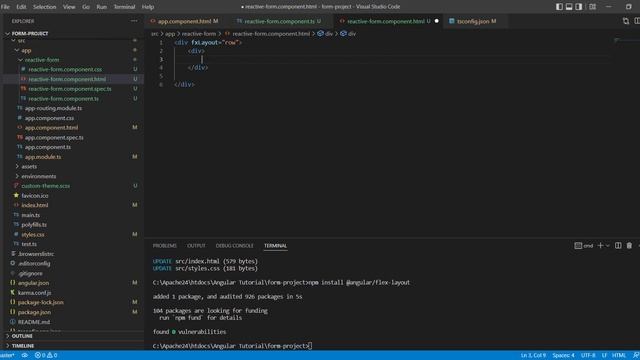Screen dimensions: 640x360
Task: Open index.html file
Action: point(35,205)
